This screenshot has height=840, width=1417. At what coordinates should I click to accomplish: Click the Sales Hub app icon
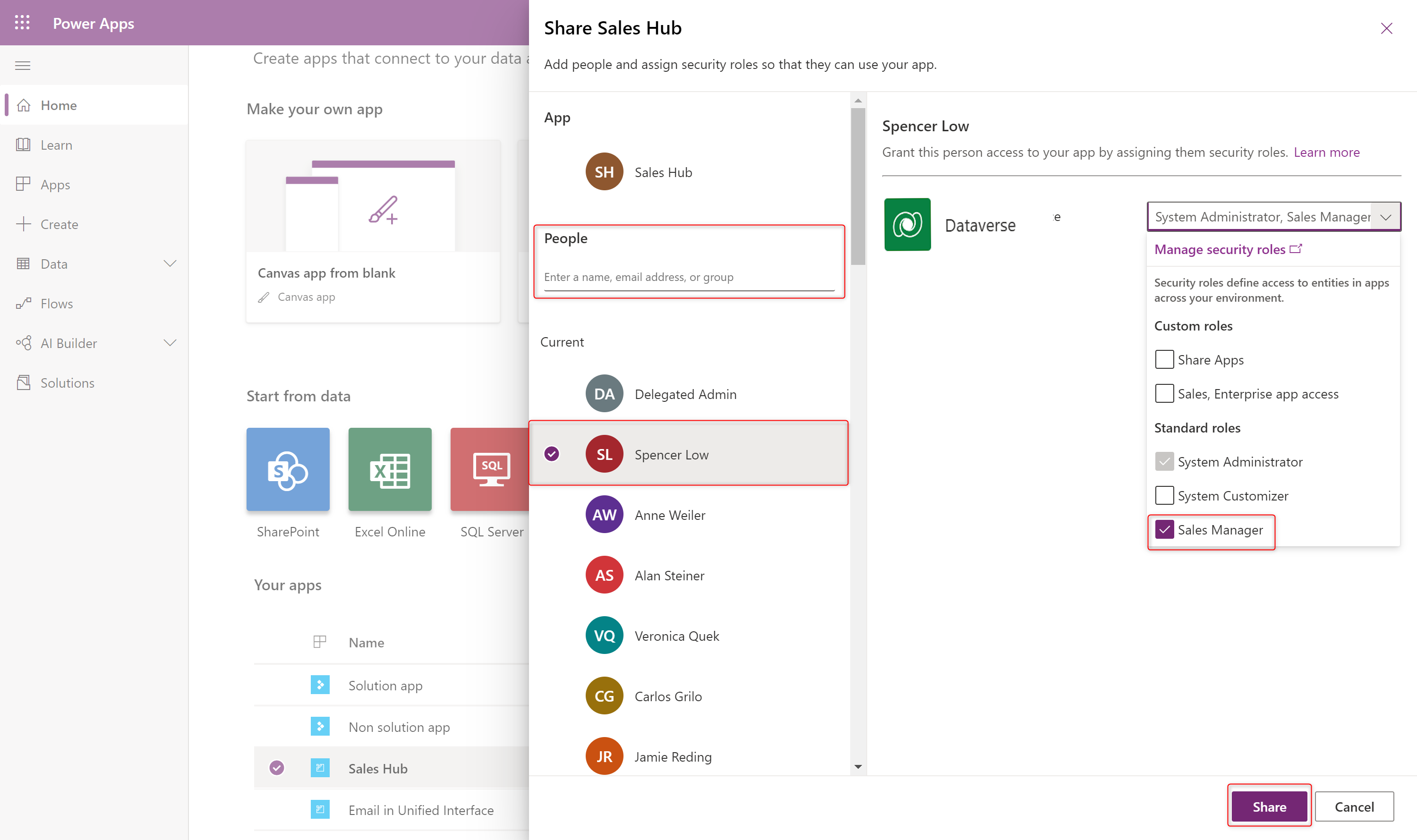(603, 172)
